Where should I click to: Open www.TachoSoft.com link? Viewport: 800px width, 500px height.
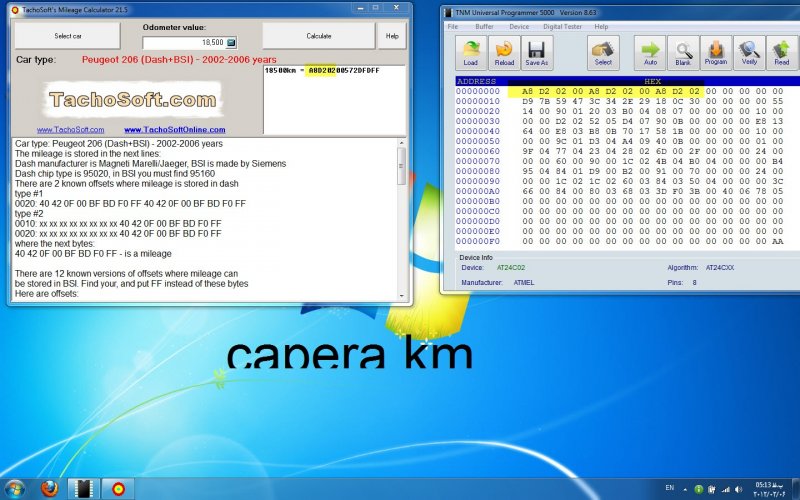(70, 130)
